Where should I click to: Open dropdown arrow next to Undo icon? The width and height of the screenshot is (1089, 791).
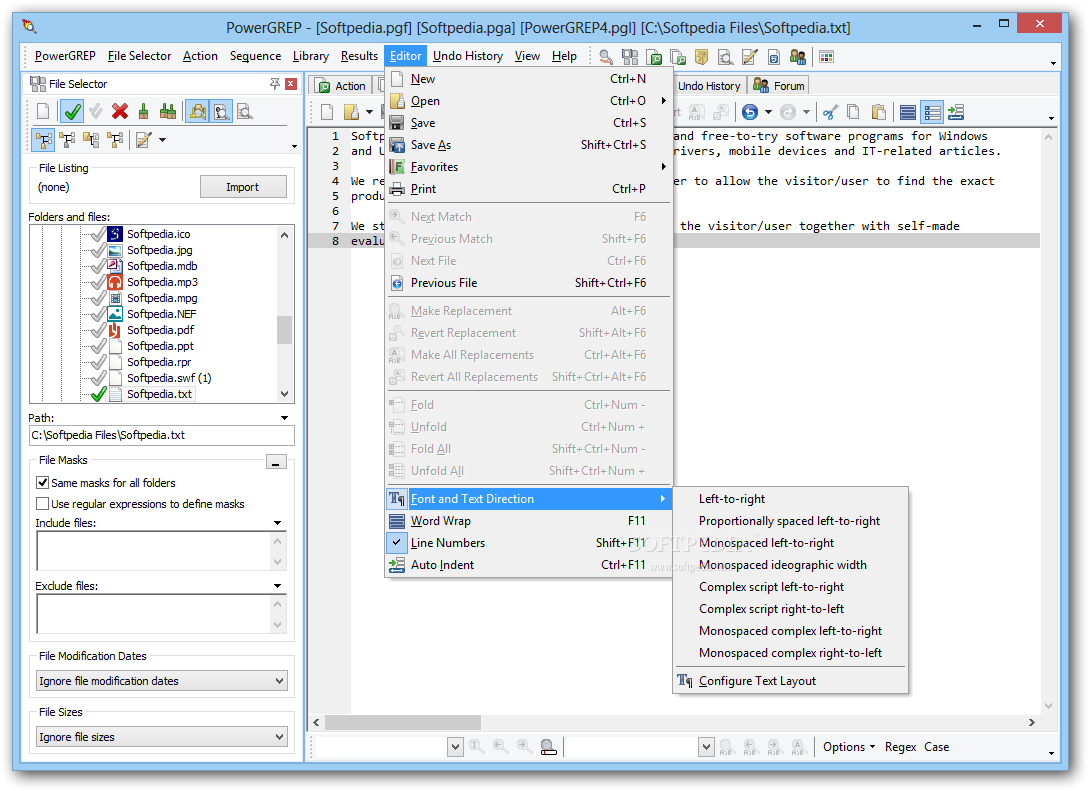768,112
